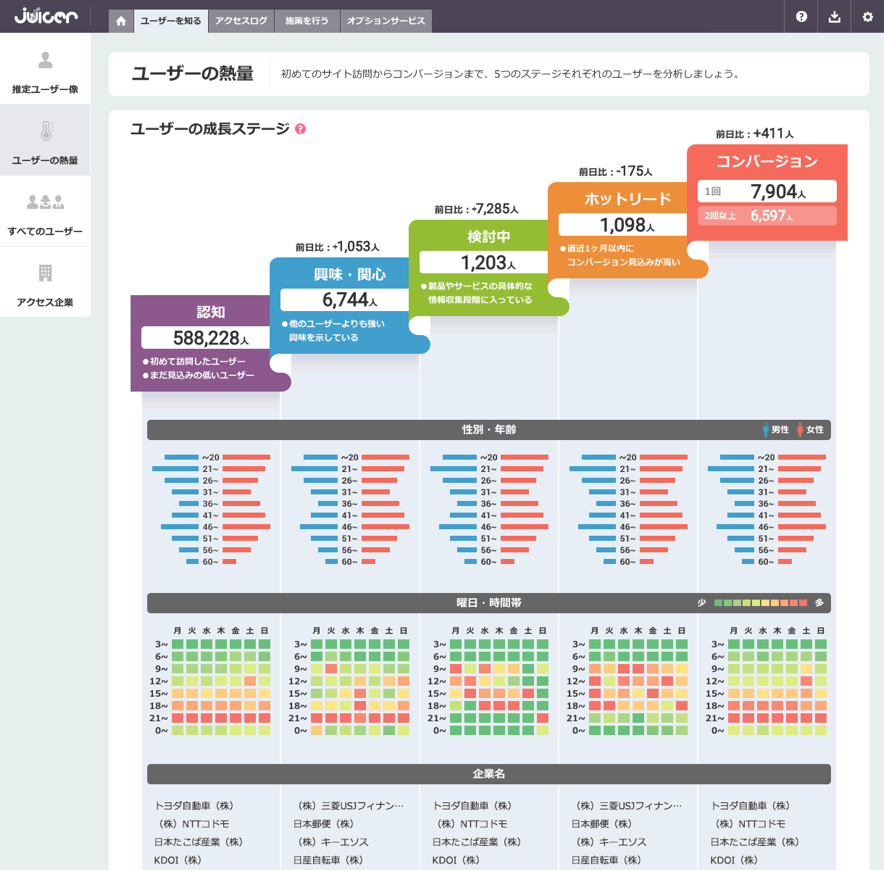884x870 pixels.
Task: Switch to the オプションサービス tab
Action: click(384, 20)
